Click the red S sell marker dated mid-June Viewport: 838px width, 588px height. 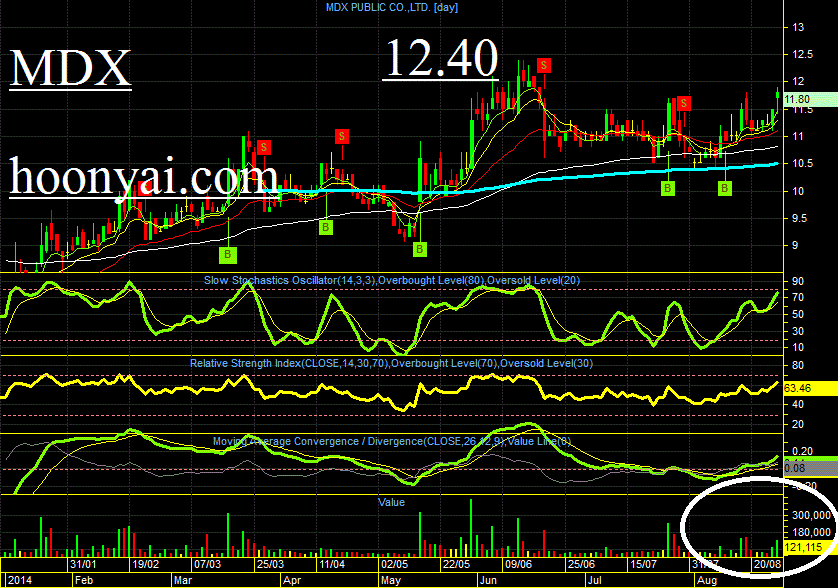point(544,65)
